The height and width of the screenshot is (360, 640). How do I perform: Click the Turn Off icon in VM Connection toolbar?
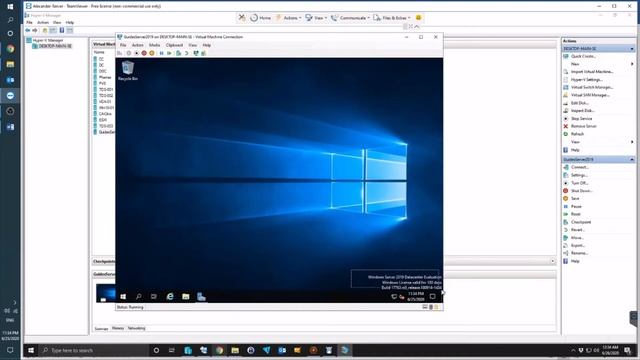pos(136,53)
